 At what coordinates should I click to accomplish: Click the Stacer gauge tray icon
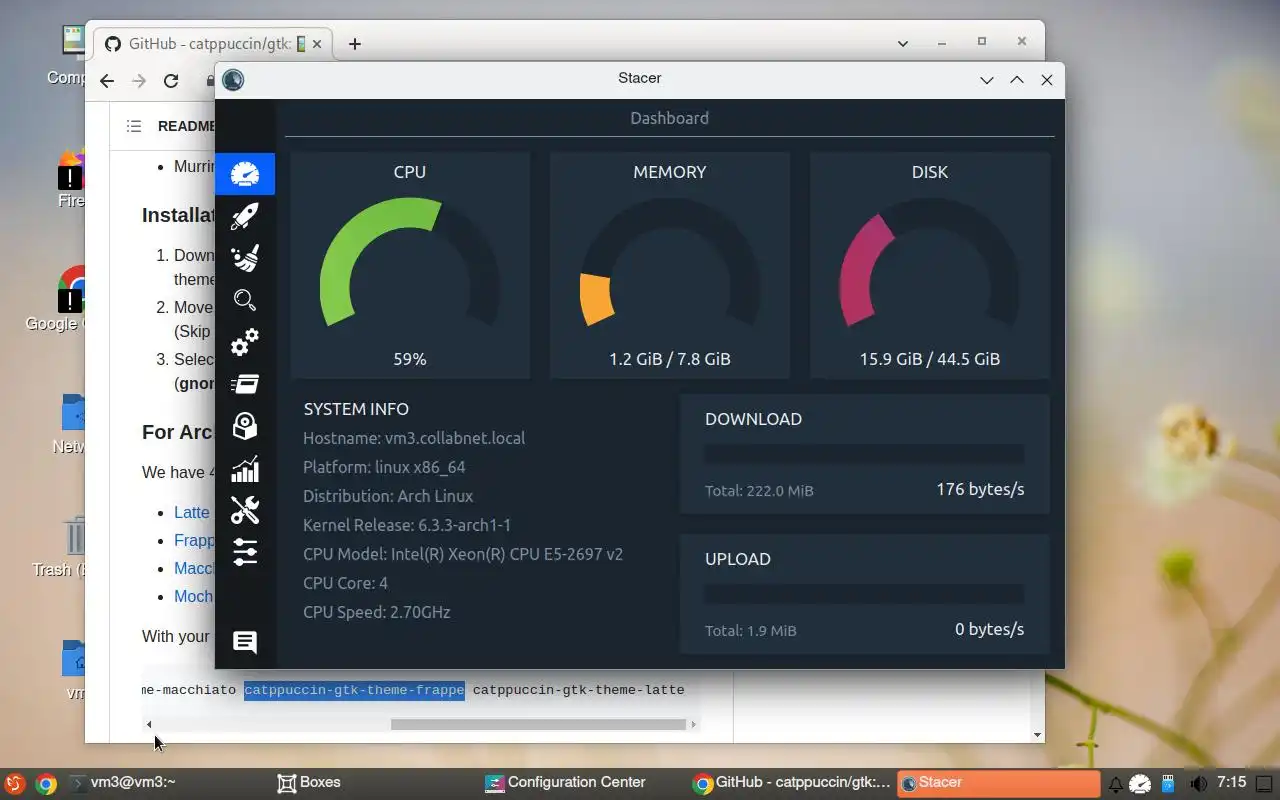coord(1142,783)
